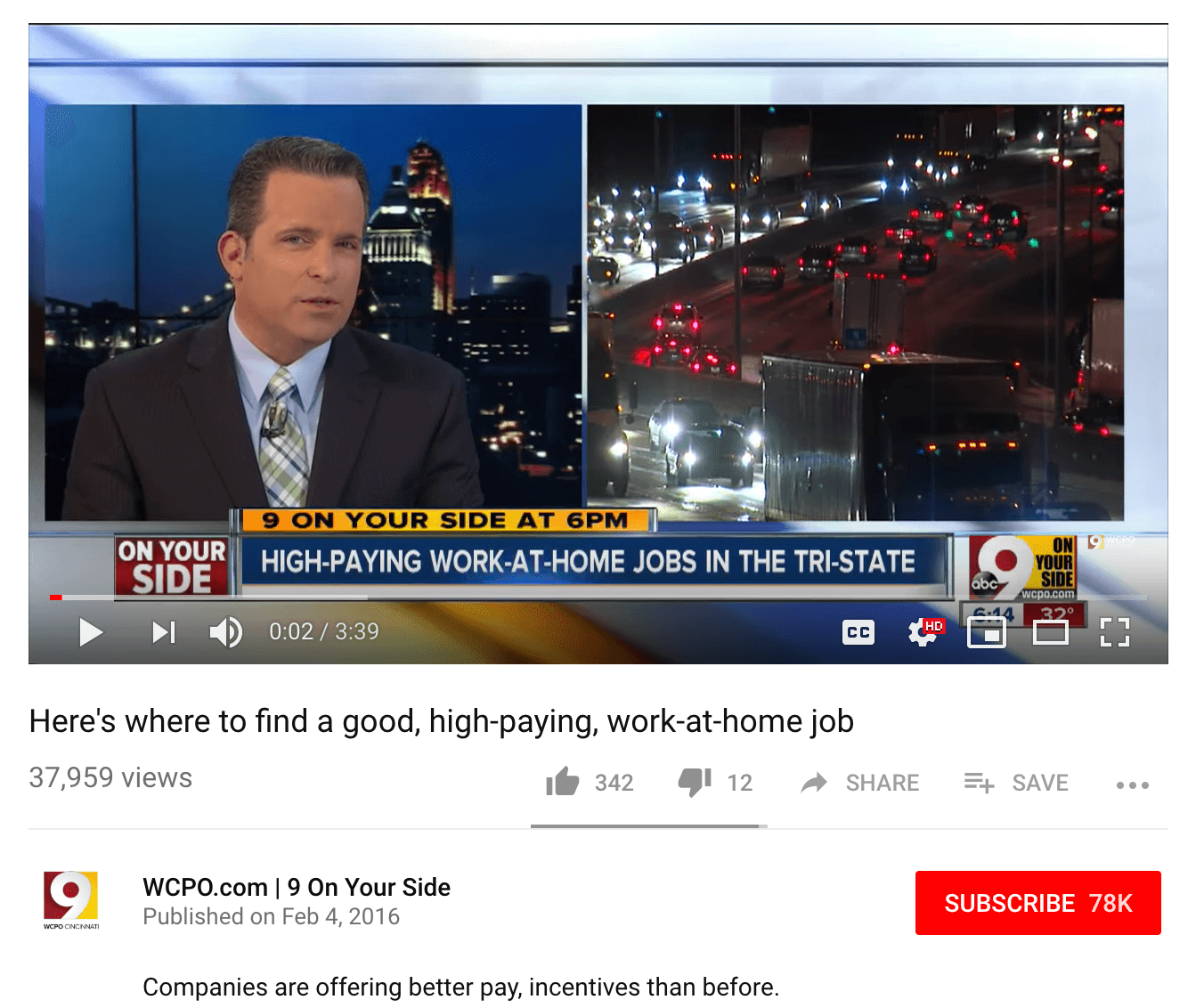Toggle closed captions CC
The height and width of the screenshot is (1008, 1204).
[858, 632]
